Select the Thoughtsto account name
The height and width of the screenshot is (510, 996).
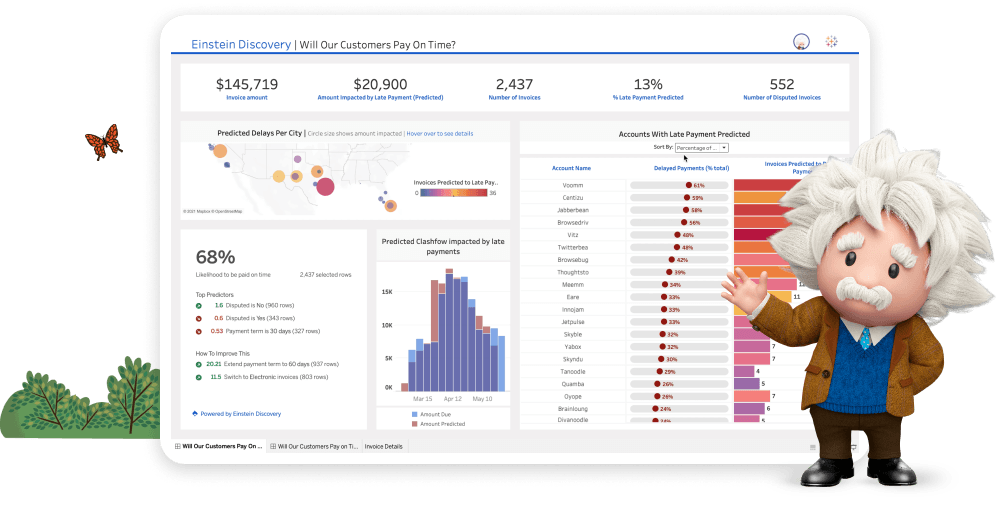pyautogui.click(x=572, y=272)
